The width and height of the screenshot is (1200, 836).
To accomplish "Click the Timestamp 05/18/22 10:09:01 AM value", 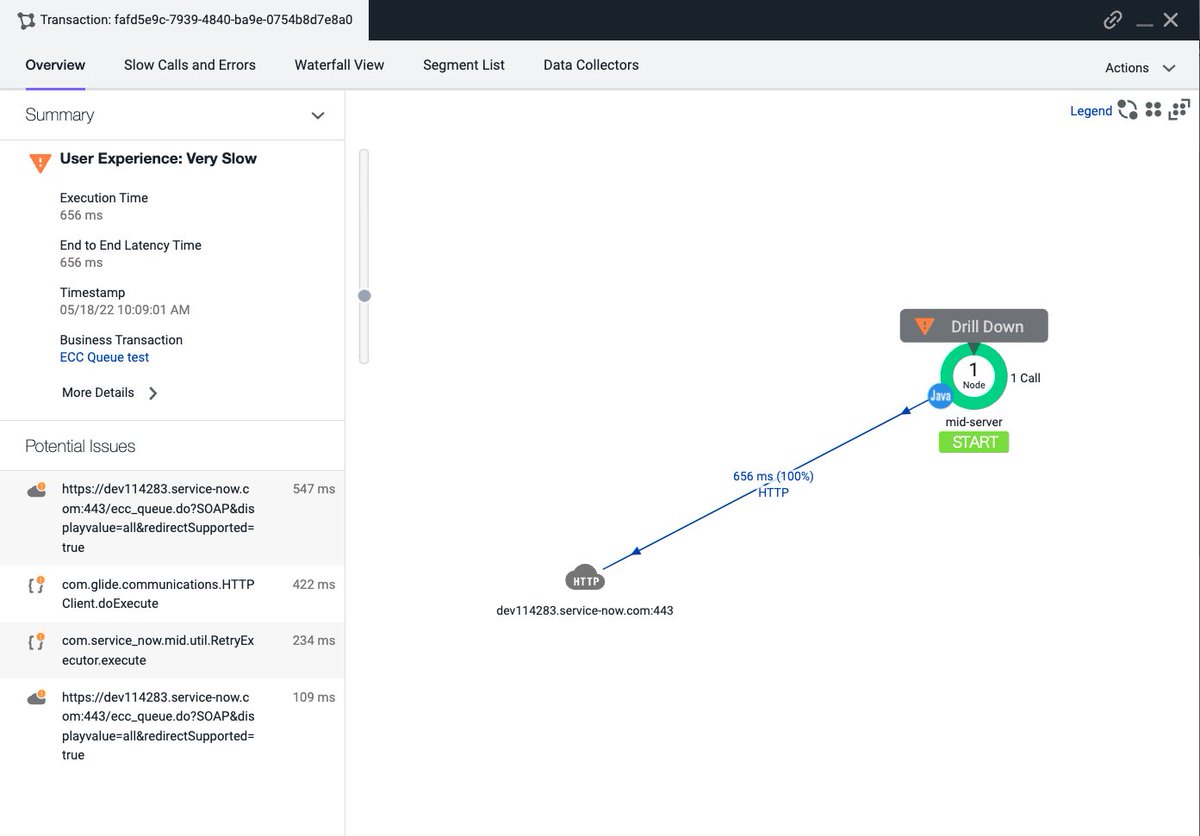I will 125,310.
